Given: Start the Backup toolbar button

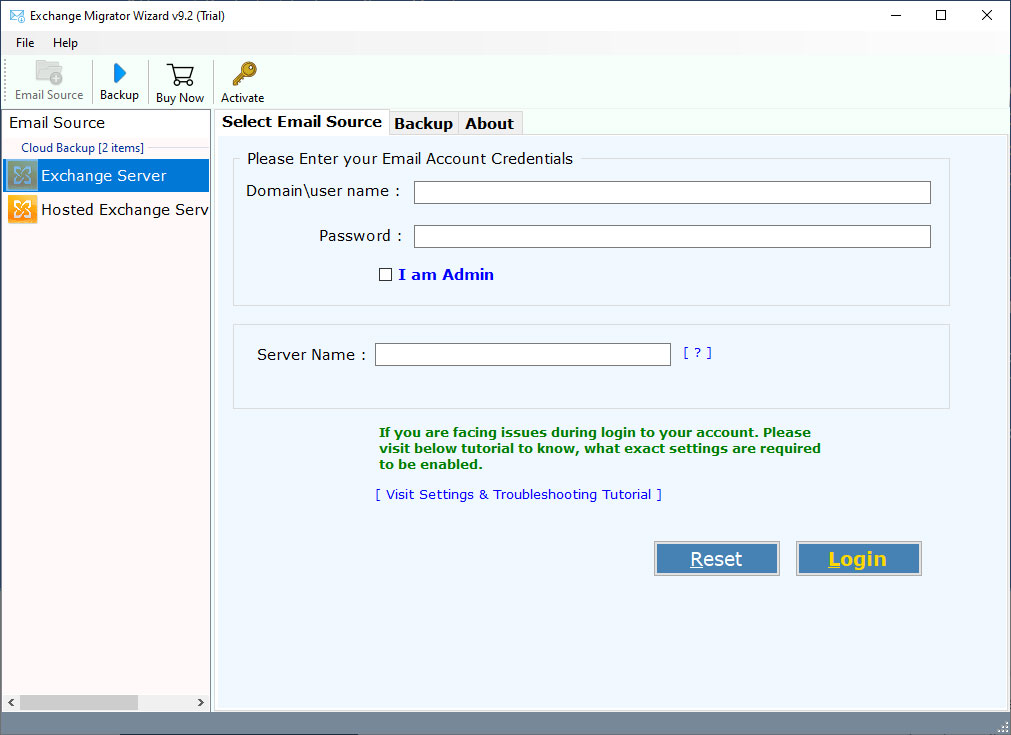Looking at the screenshot, I should click(x=119, y=81).
